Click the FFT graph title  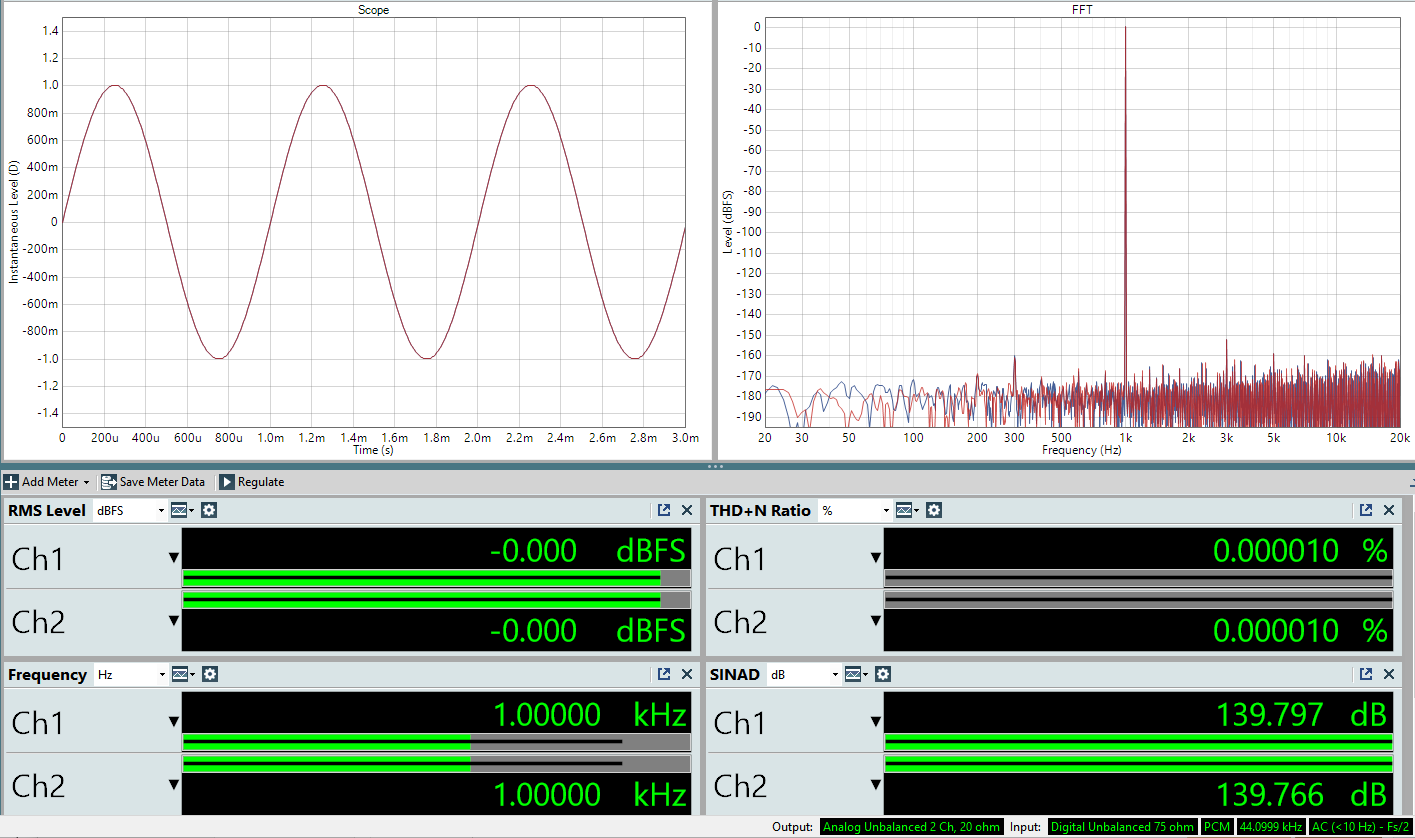[x=1083, y=10]
